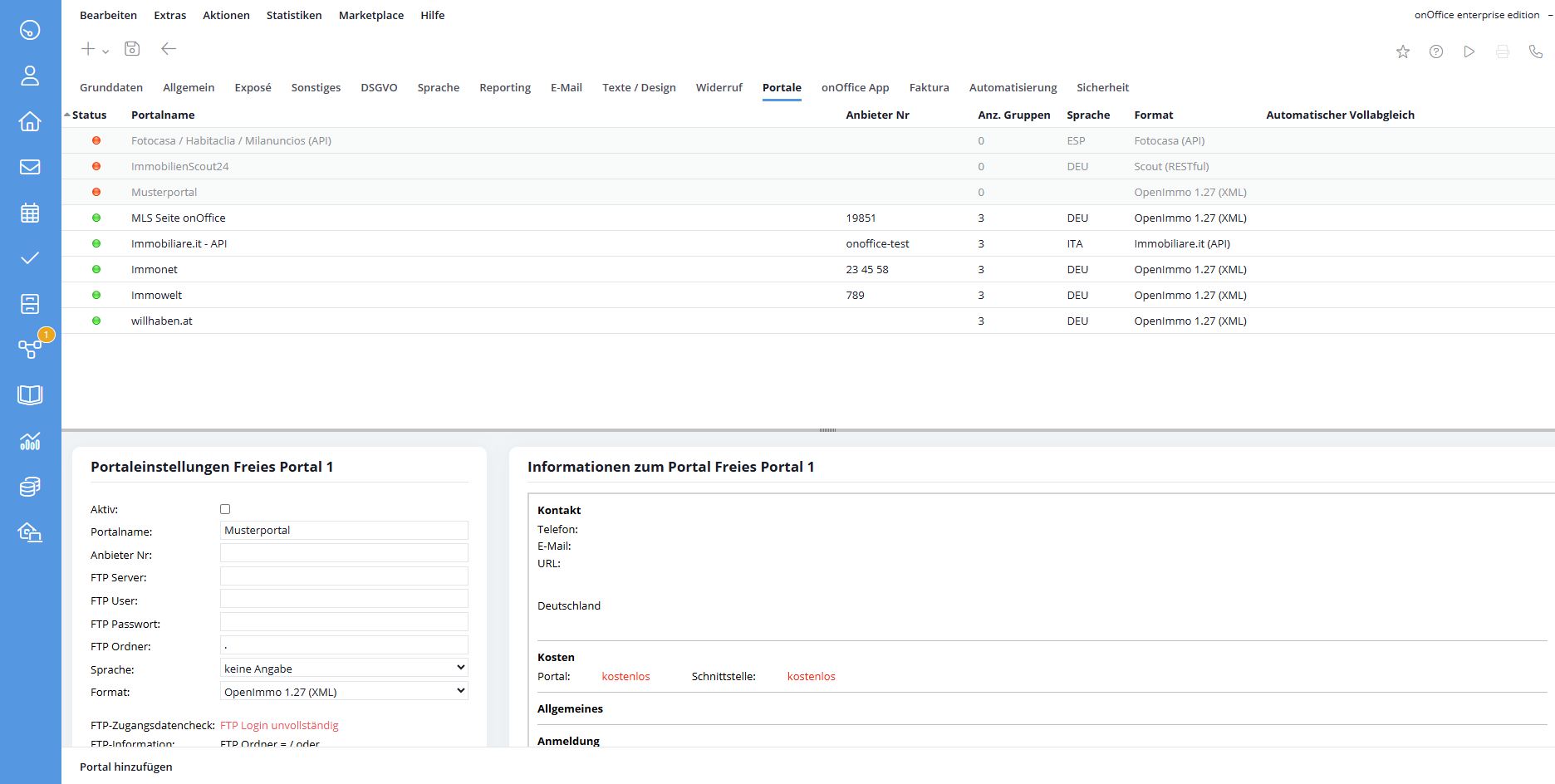Click the back arrow icon in toolbar
Screen dimensions: 1555x784
click(169, 49)
